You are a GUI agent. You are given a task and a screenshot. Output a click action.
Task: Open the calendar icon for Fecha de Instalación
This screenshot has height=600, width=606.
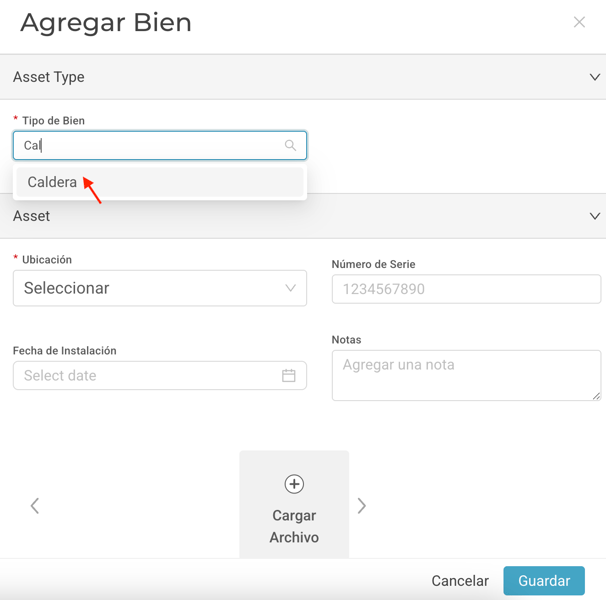(x=289, y=375)
